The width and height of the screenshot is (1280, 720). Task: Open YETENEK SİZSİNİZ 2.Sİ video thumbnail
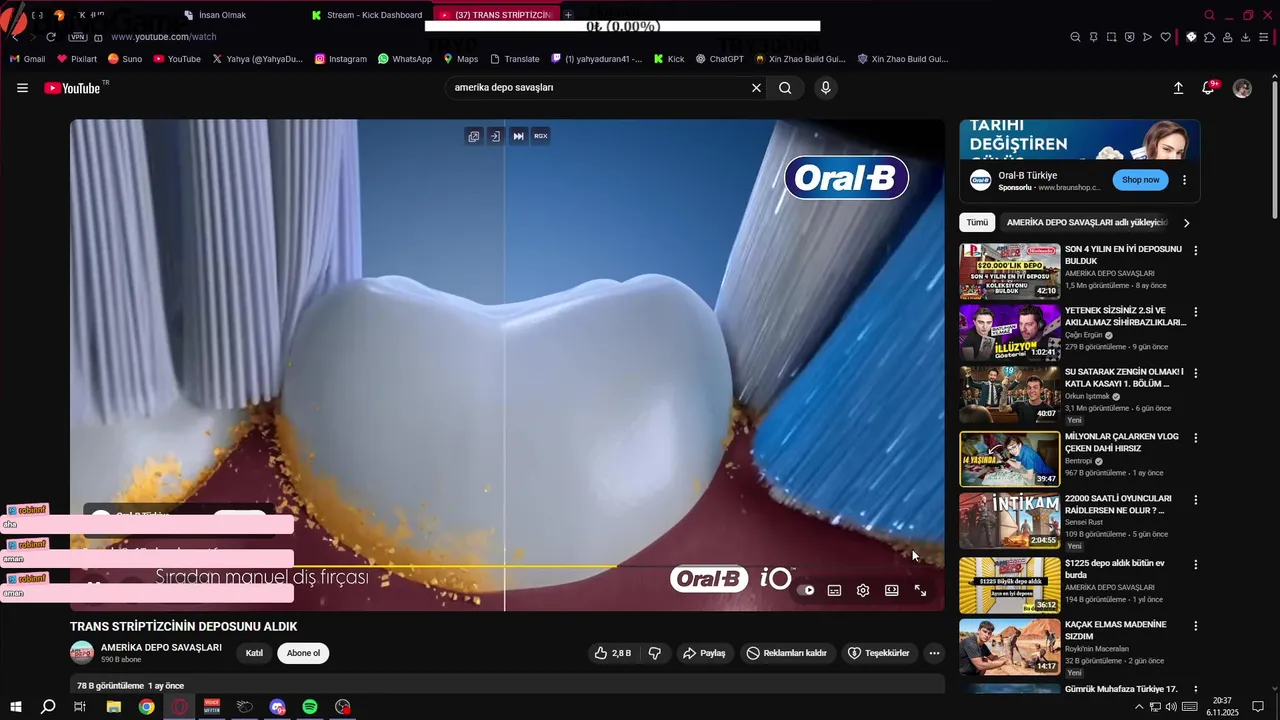point(1009,334)
